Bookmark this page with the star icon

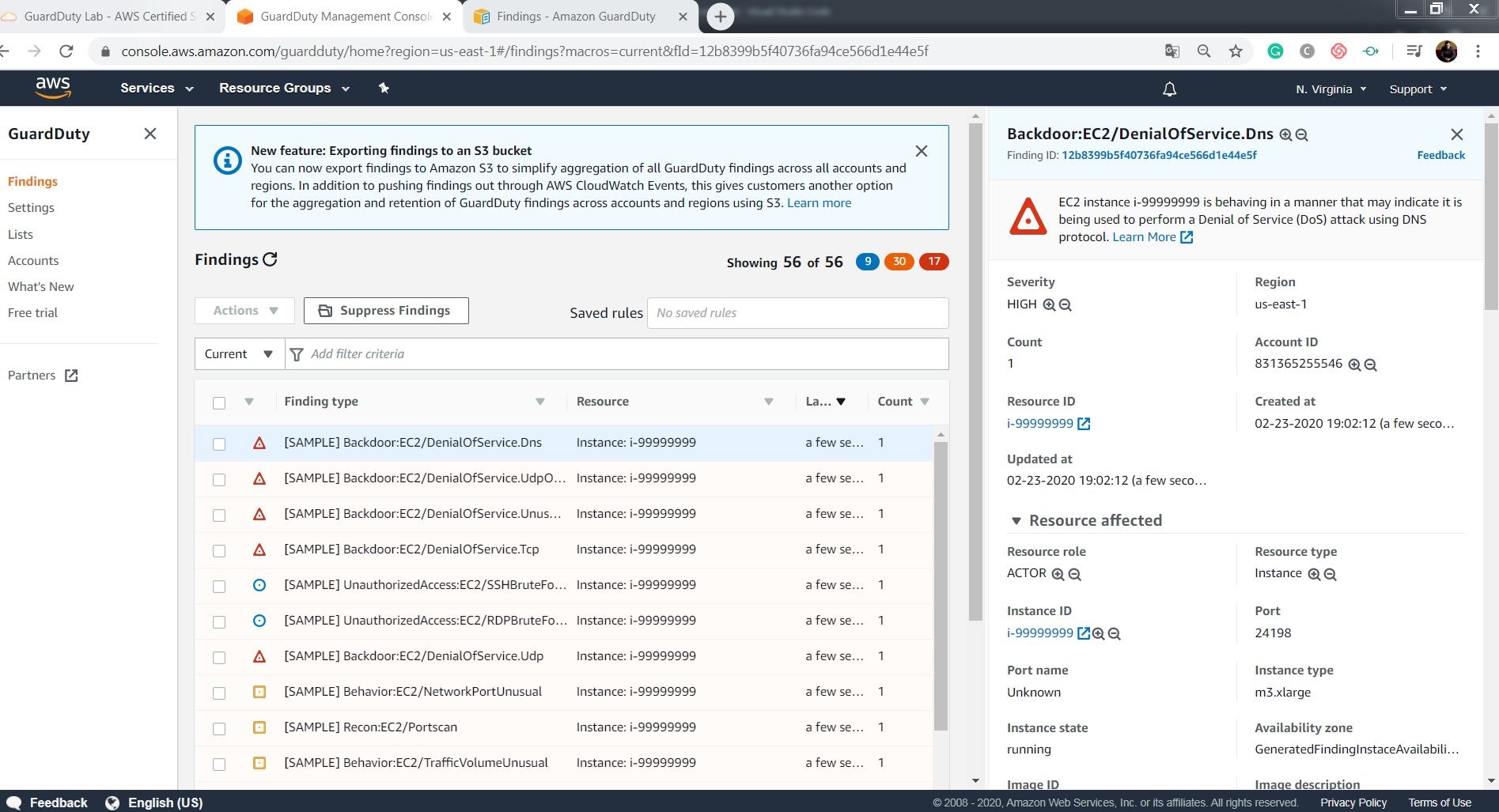1236,51
